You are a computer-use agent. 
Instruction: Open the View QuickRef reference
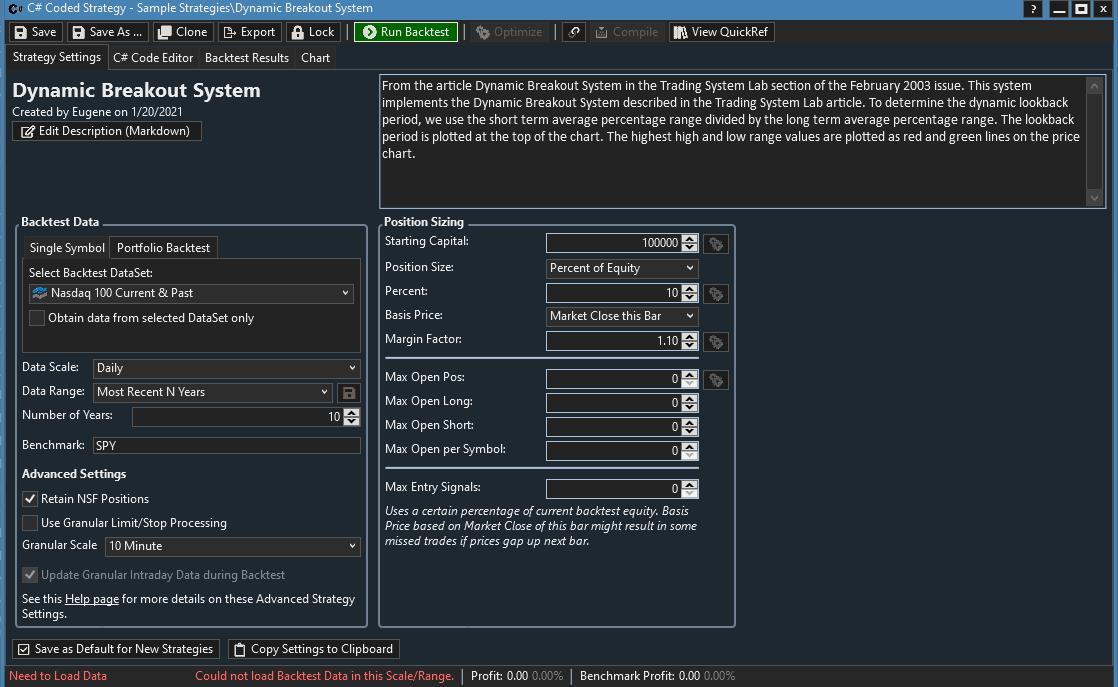pyautogui.click(x=721, y=32)
